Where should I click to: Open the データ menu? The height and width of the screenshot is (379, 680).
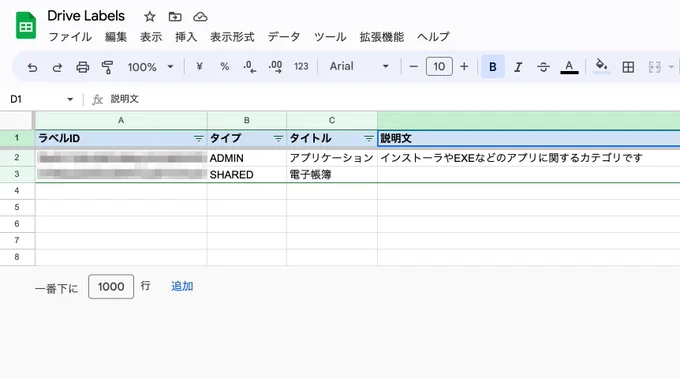tap(284, 37)
